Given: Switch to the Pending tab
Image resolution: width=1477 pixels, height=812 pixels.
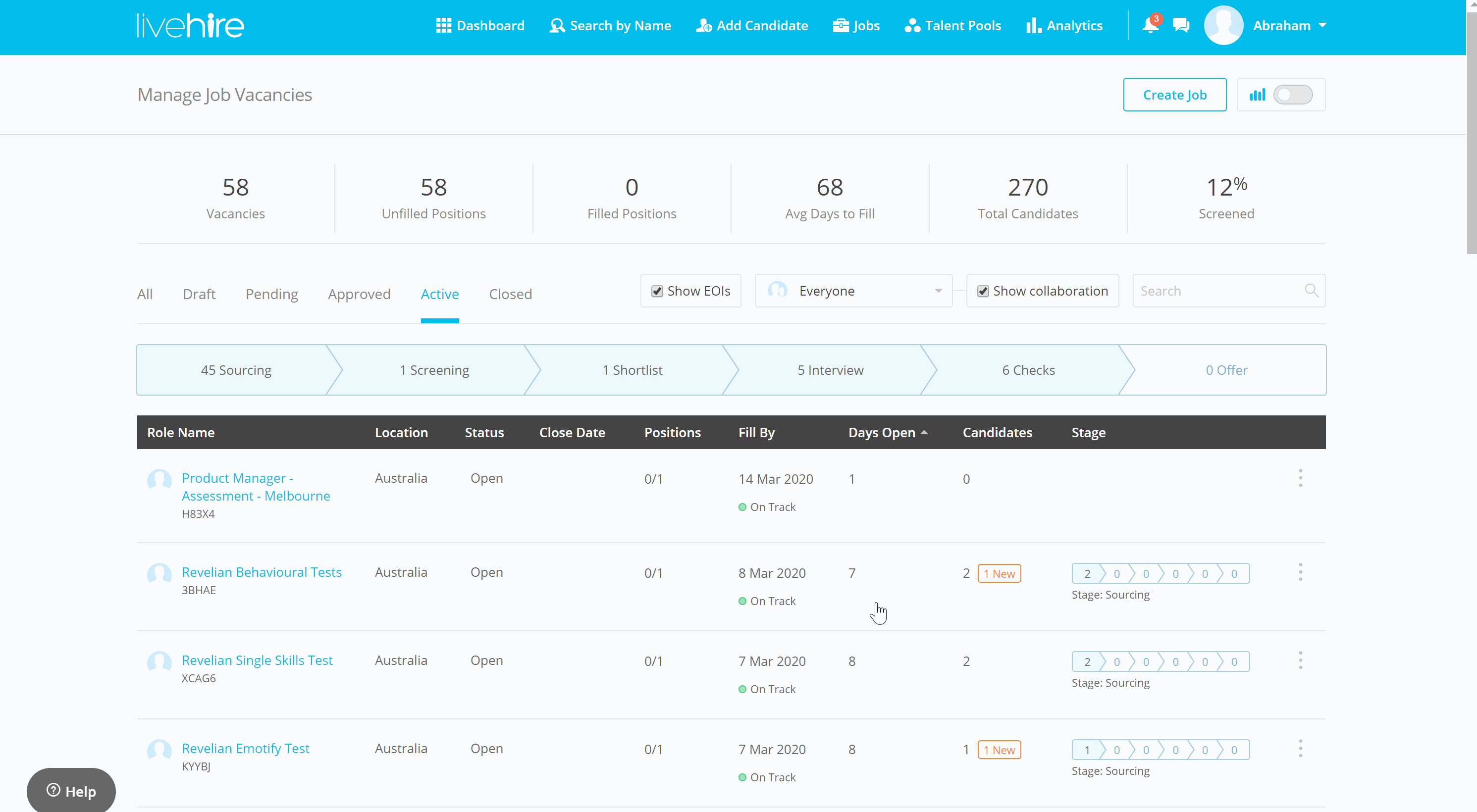Looking at the screenshot, I should (272, 294).
